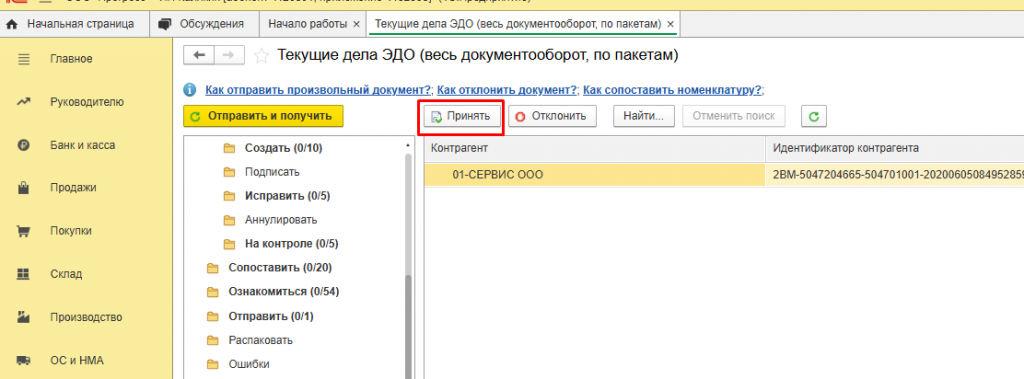Open the ОС и НМА section
The height and width of the screenshot is (379, 1024).
77,360
